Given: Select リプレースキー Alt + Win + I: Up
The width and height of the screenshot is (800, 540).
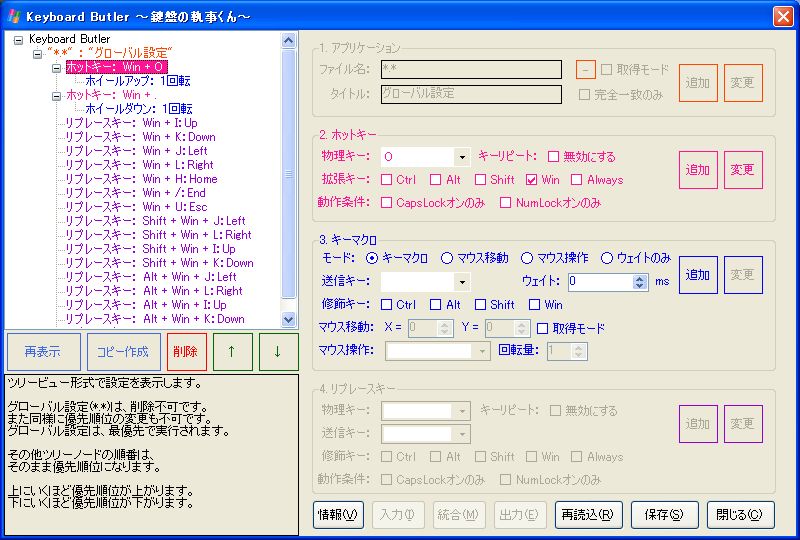Looking at the screenshot, I should 146,305.
